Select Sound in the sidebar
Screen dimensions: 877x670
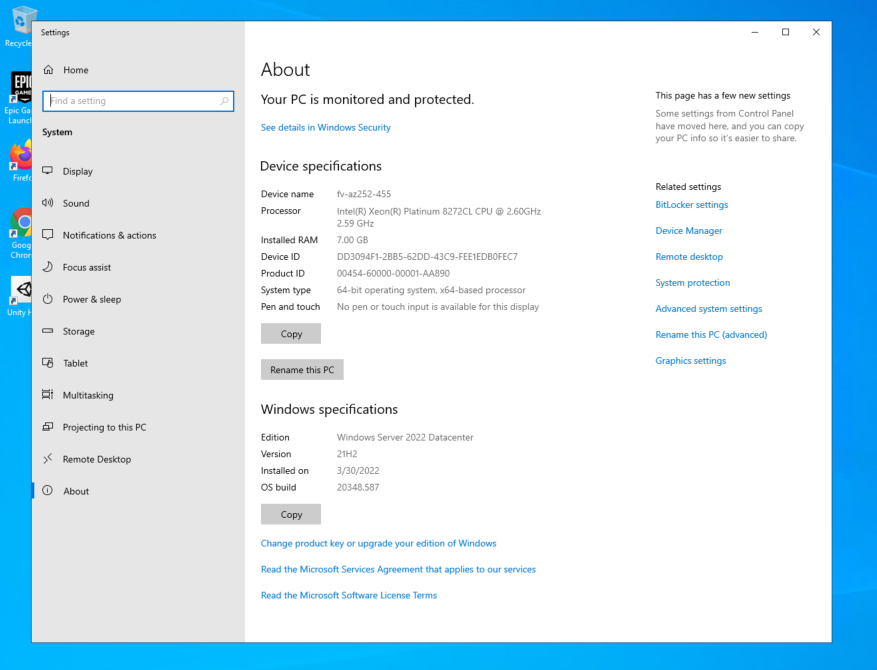click(138, 203)
